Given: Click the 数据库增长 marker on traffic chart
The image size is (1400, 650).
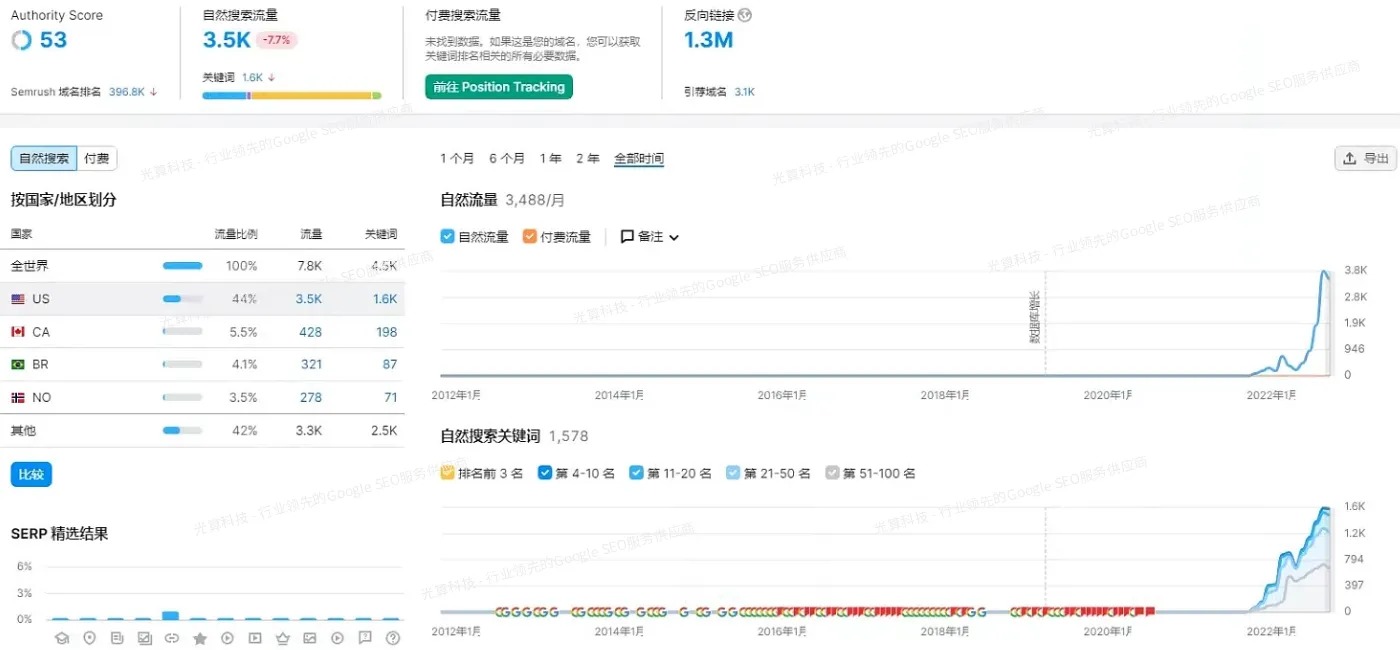Looking at the screenshot, I should [1034, 317].
